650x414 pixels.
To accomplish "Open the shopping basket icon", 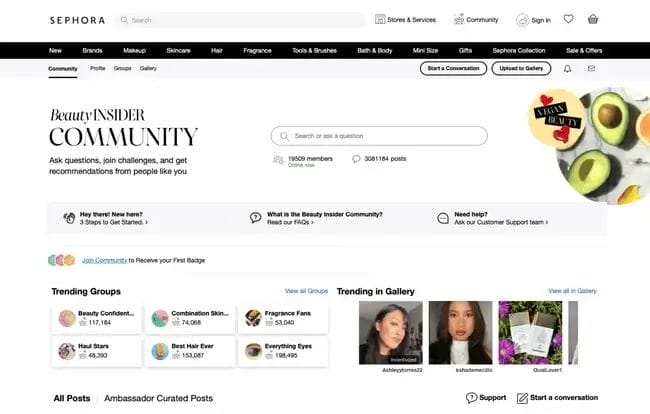I will 593,19.
